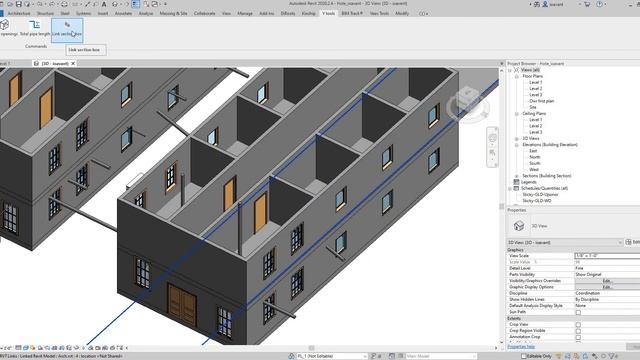Image resolution: width=640 pixels, height=360 pixels.
Task: Open the East elevation view
Action: coord(533,151)
